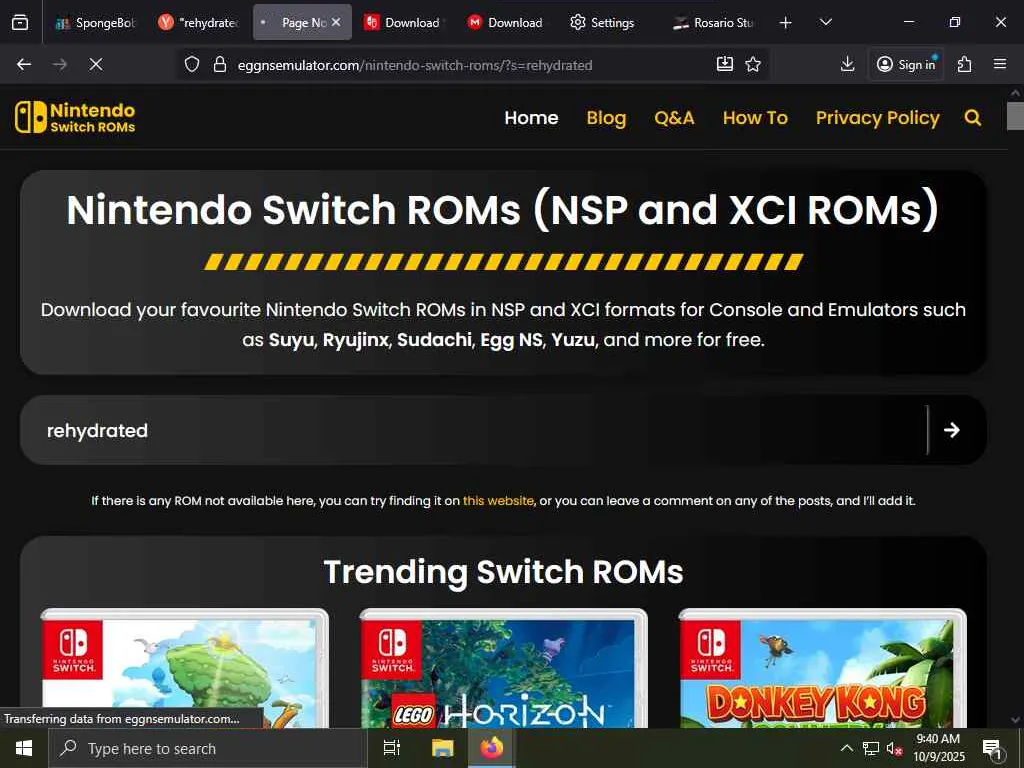1024x768 pixels.
Task: Click the page vertical scrollbar thumb
Action: pos(1016,116)
